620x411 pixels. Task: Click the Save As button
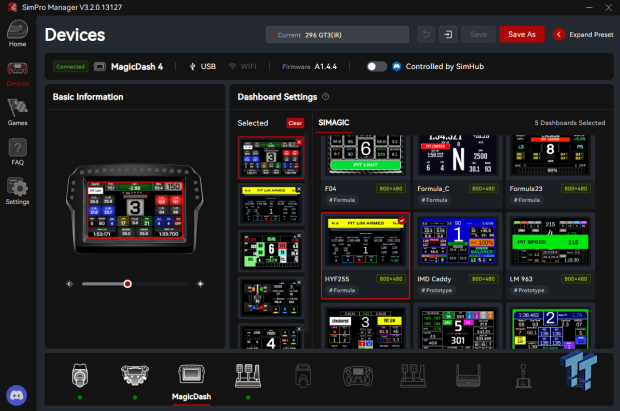click(x=522, y=34)
